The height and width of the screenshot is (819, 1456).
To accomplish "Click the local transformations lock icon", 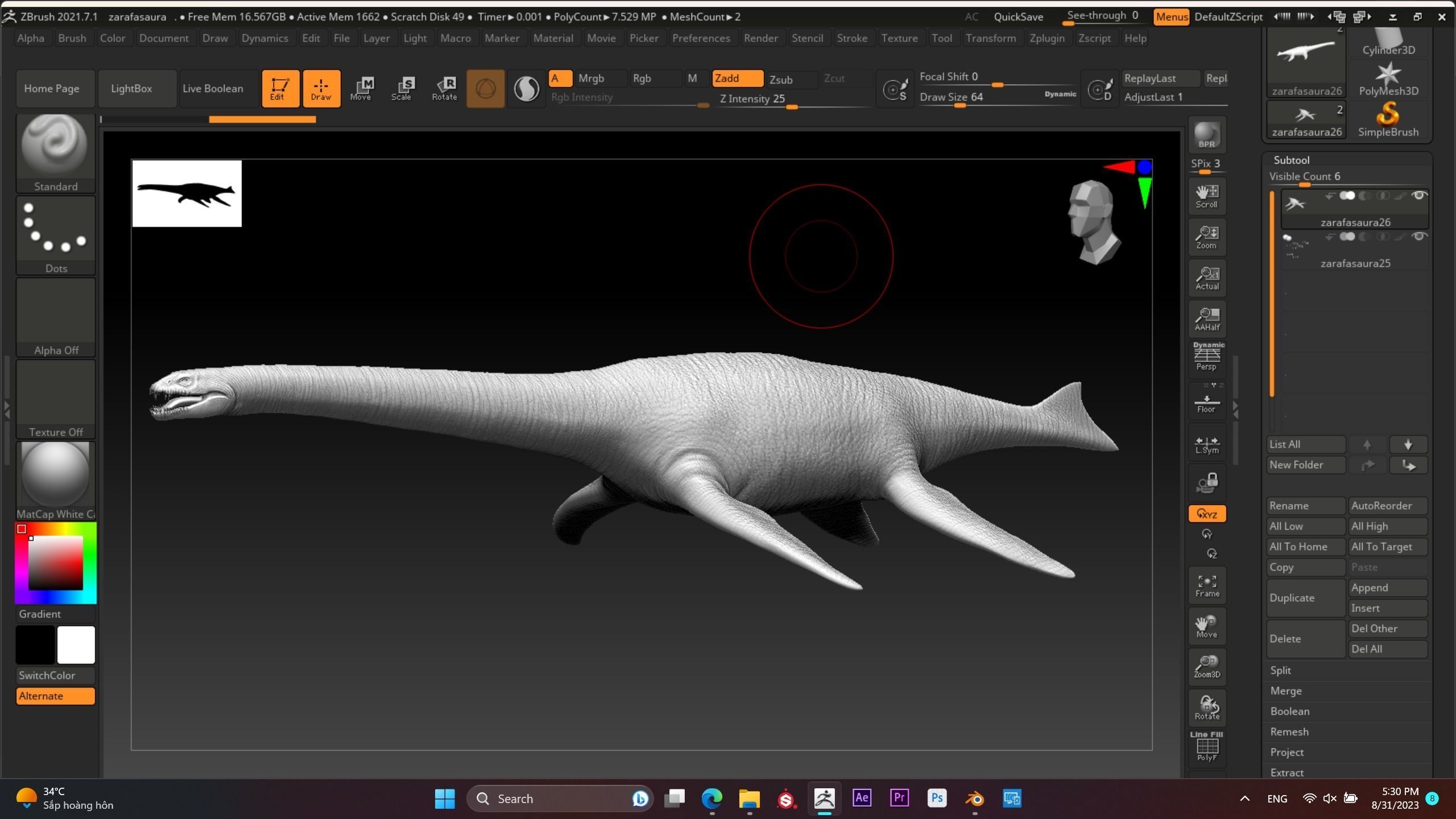I will [x=1207, y=483].
